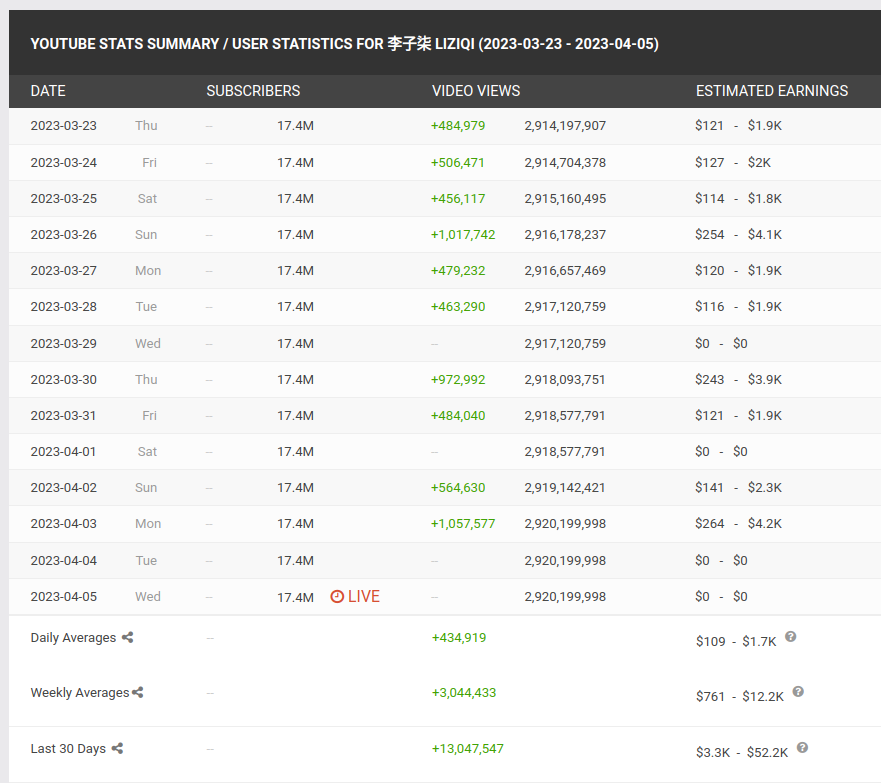881x783 pixels.
Task: Click earnings value $254 - $4.1K
Action: click(x=738, y=235)
